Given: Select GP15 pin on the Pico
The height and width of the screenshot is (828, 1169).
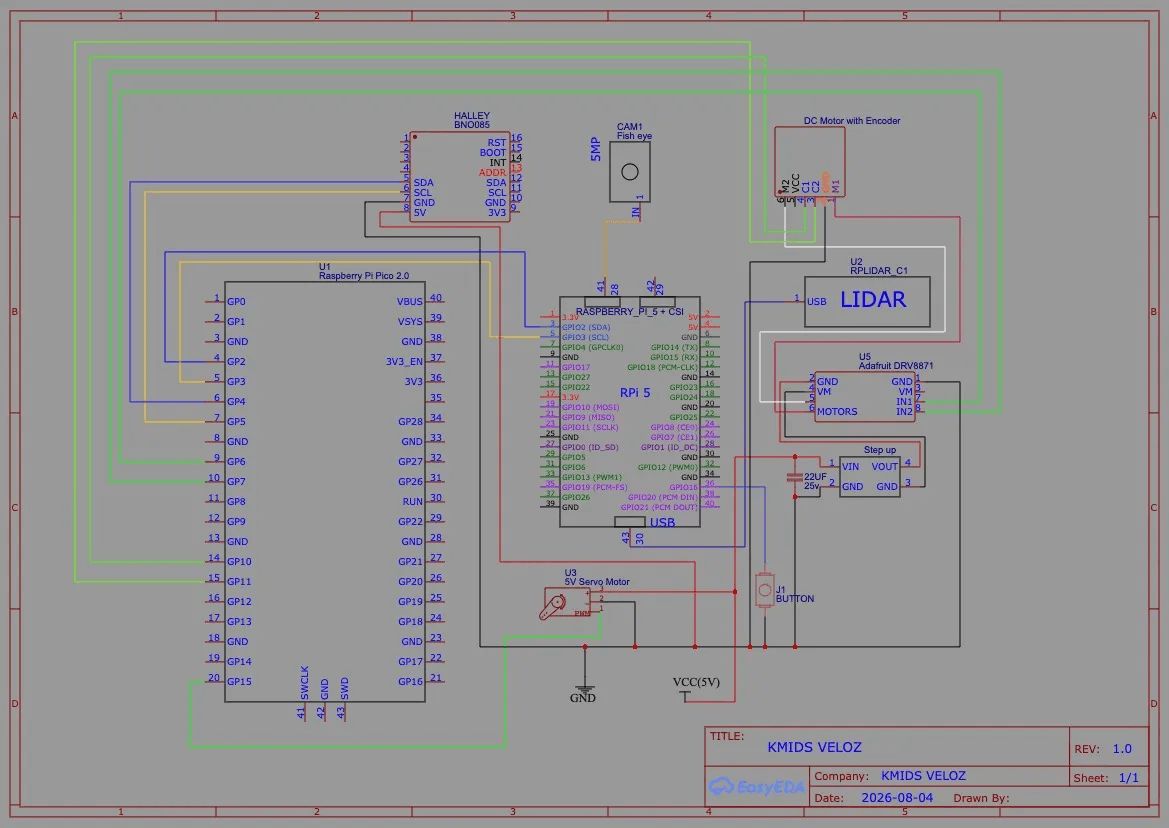Looking at the screenshot, I should pyautogui.click(x=239, y=682).
